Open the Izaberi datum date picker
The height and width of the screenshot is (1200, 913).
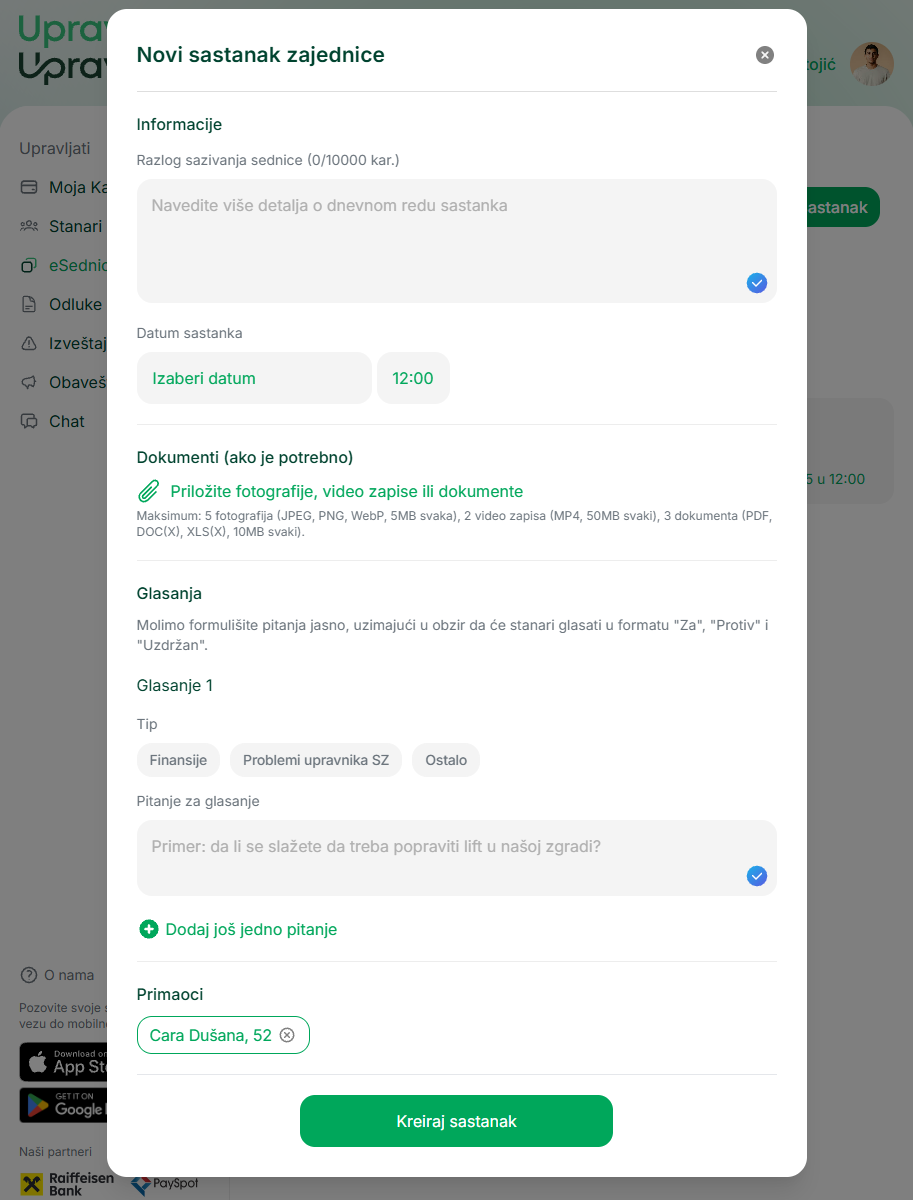(253, 378)
